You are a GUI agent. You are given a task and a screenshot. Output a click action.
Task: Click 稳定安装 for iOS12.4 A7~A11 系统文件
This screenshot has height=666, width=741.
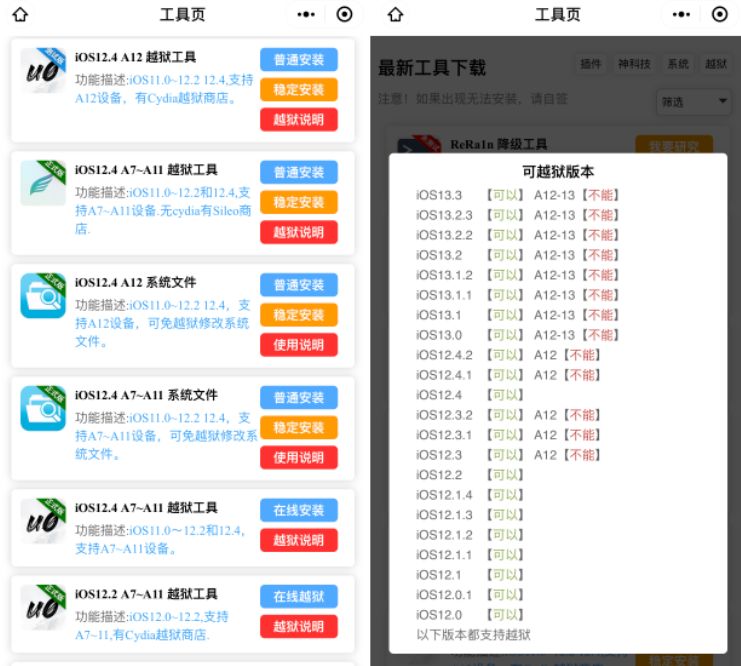pos(299,427)
